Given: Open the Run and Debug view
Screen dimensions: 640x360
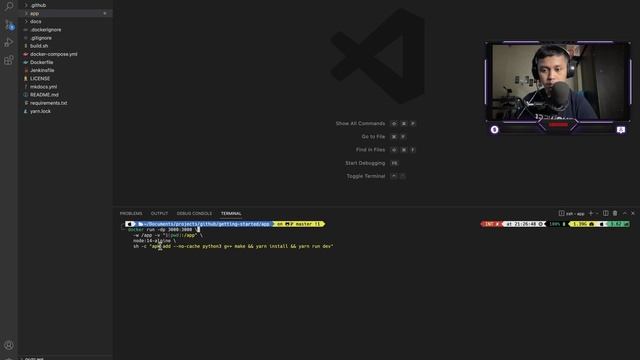Looking at the screenshot, I should (9, 42).
